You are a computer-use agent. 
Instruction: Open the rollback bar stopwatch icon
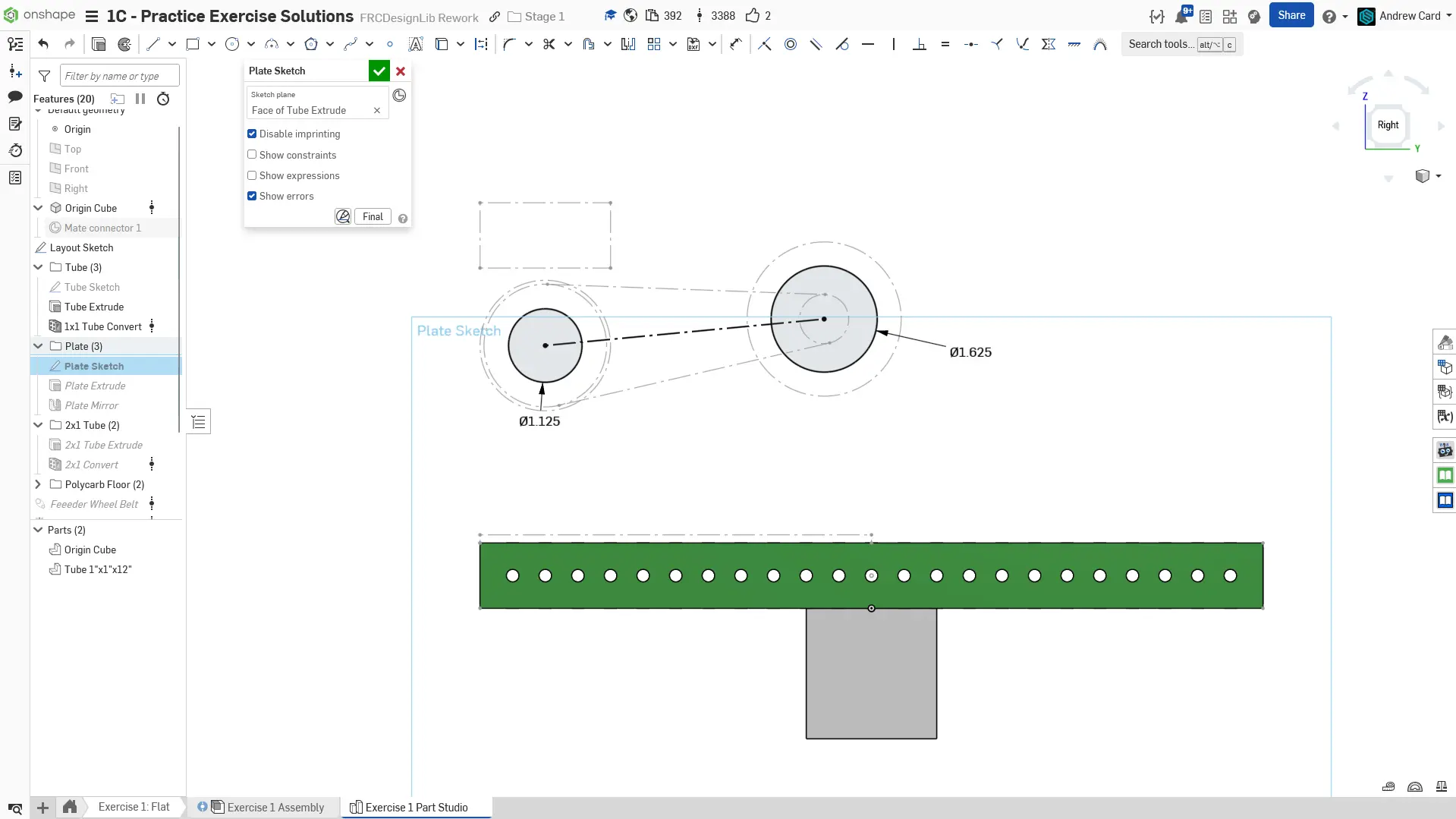[163, 99]
